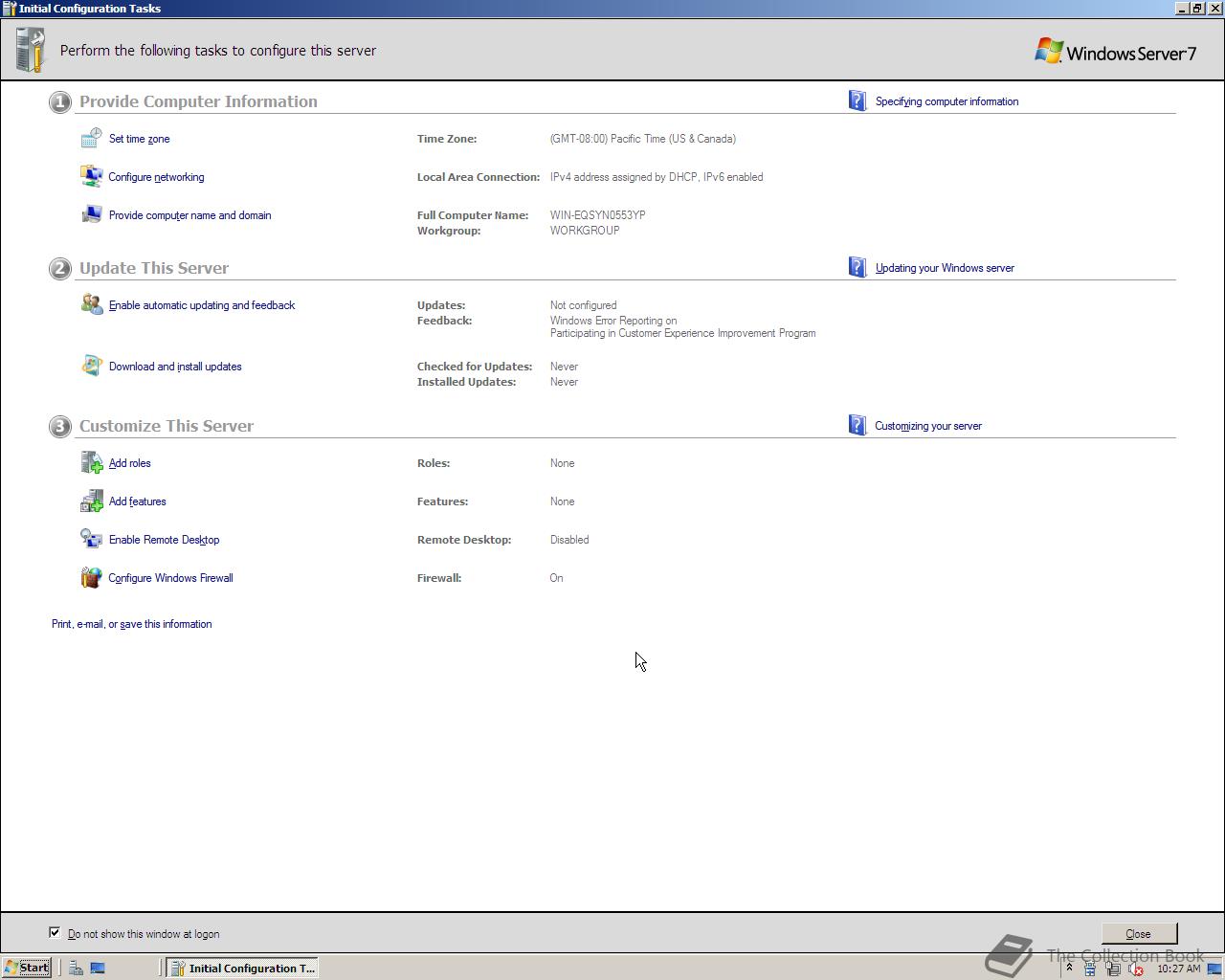Toggle 'Do not show this window at logon'
This screenshot has width=1225, height=980.
pos(55,932)
